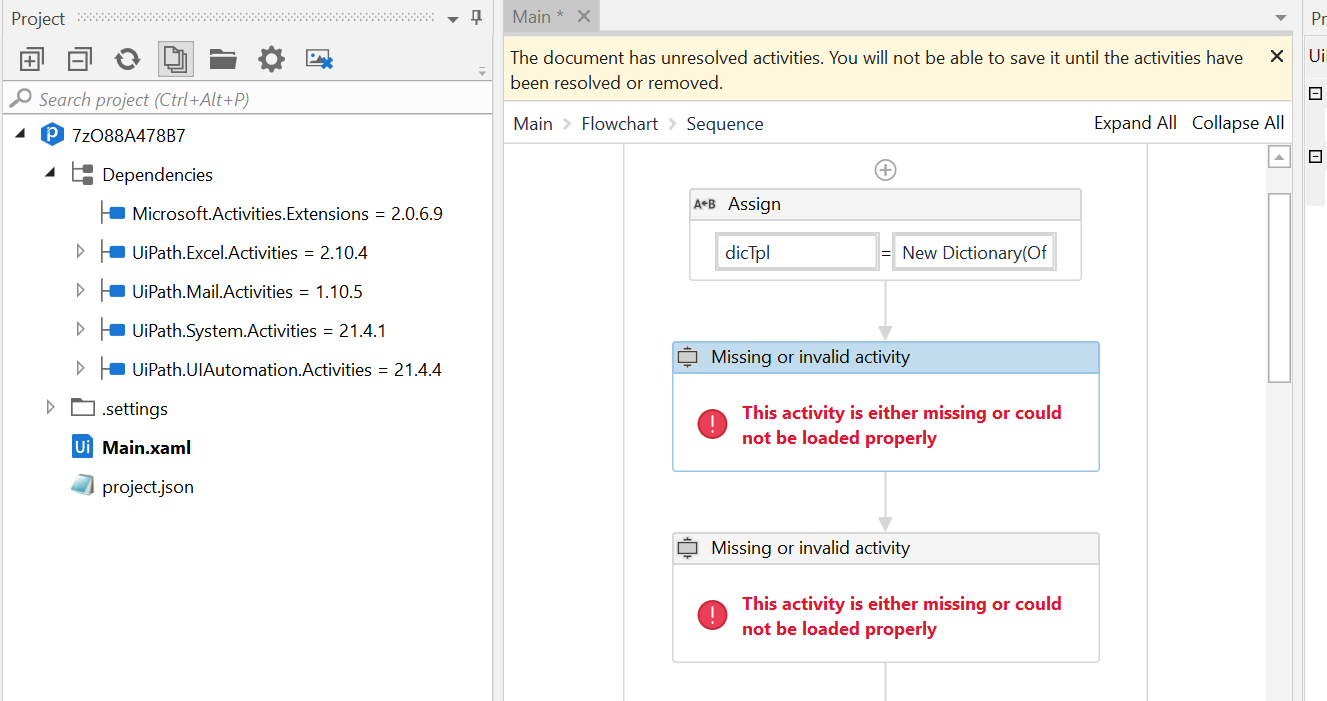Image resolution: width=1327 pixels, height=701 pixels.
Task: Select the Main.xaml file
Action: 146,447
